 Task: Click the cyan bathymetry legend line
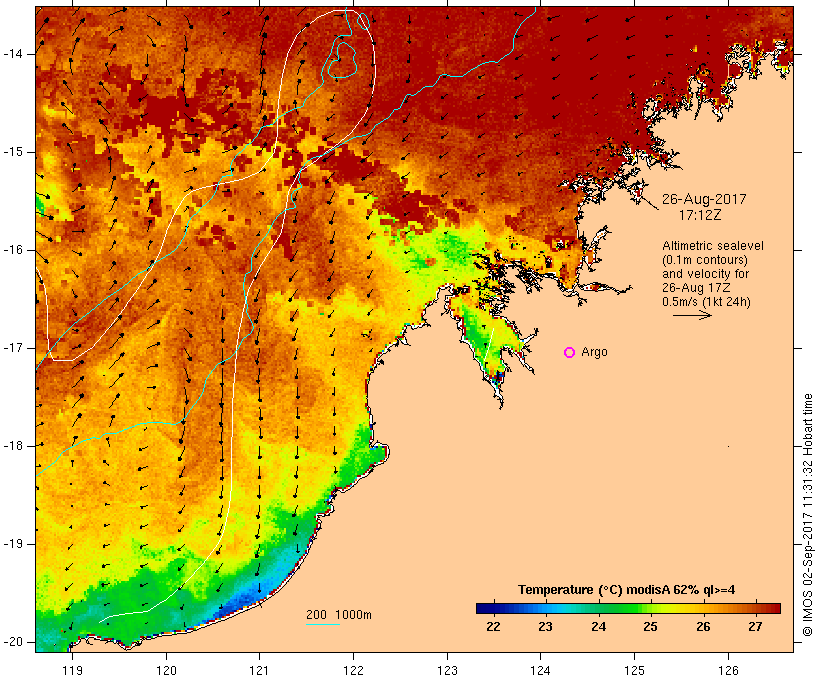(323, 624)
